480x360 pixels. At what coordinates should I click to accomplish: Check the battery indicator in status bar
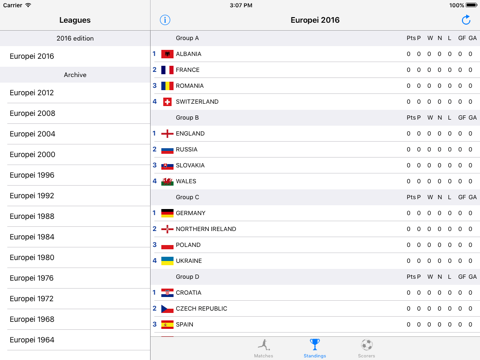coord(472,5)
